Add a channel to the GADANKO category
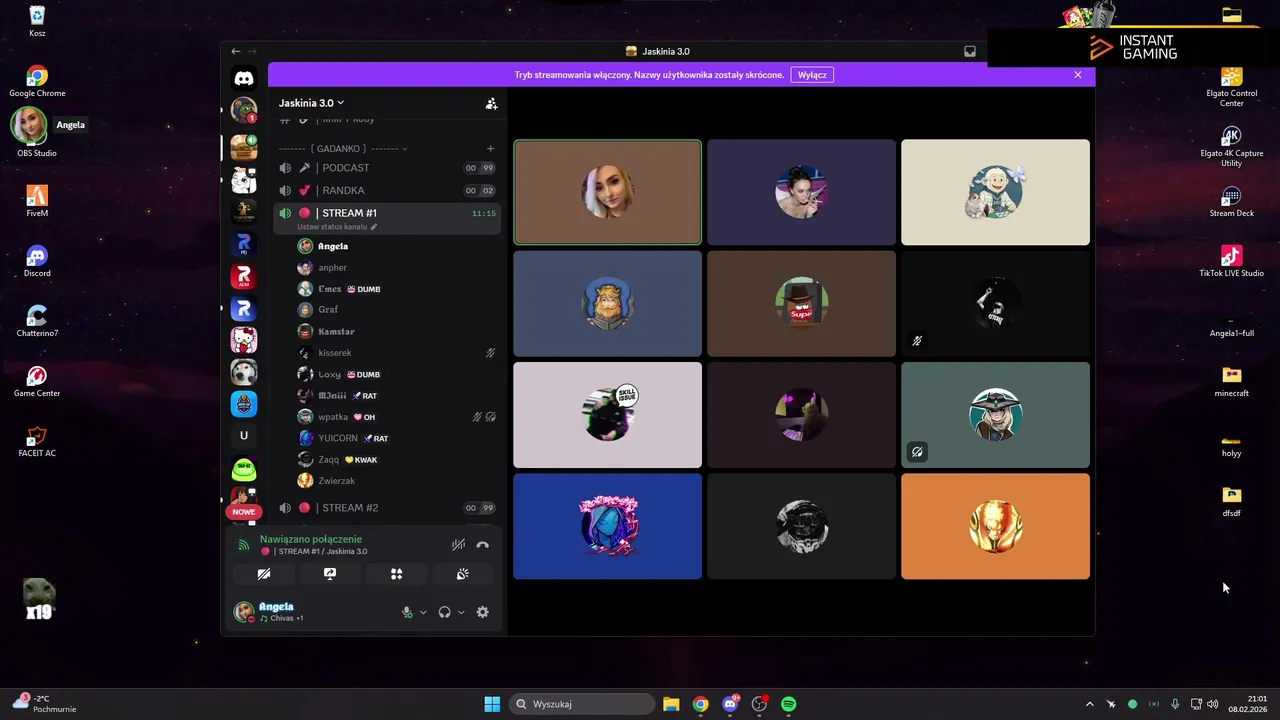Screen dimensions: 1280x720 coord(490,149)
